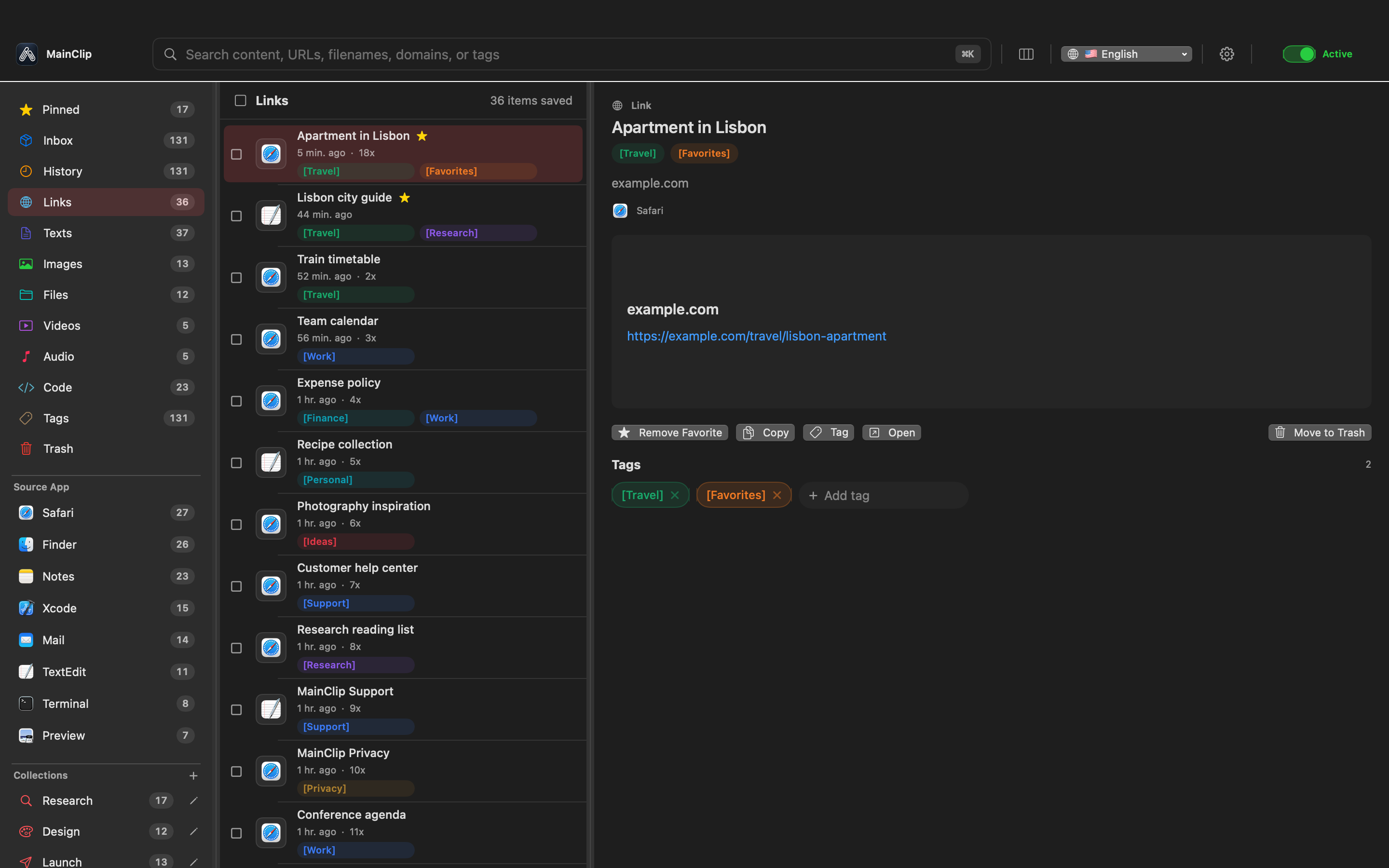Click the MainClip Support TextEdit icon
Viewport: 1389px width, 868px height.
point(271,709)
